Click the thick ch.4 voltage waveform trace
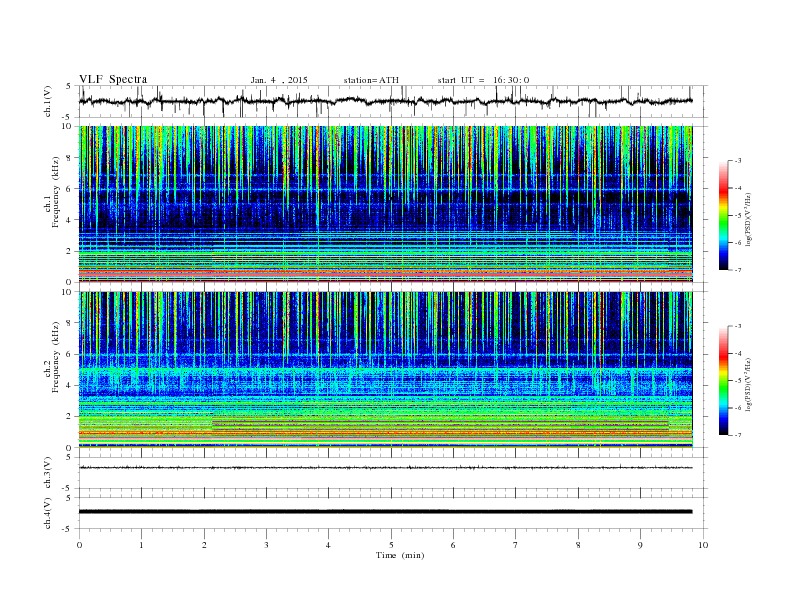This screenshot has height=612, width=792. tap(385, 512)
